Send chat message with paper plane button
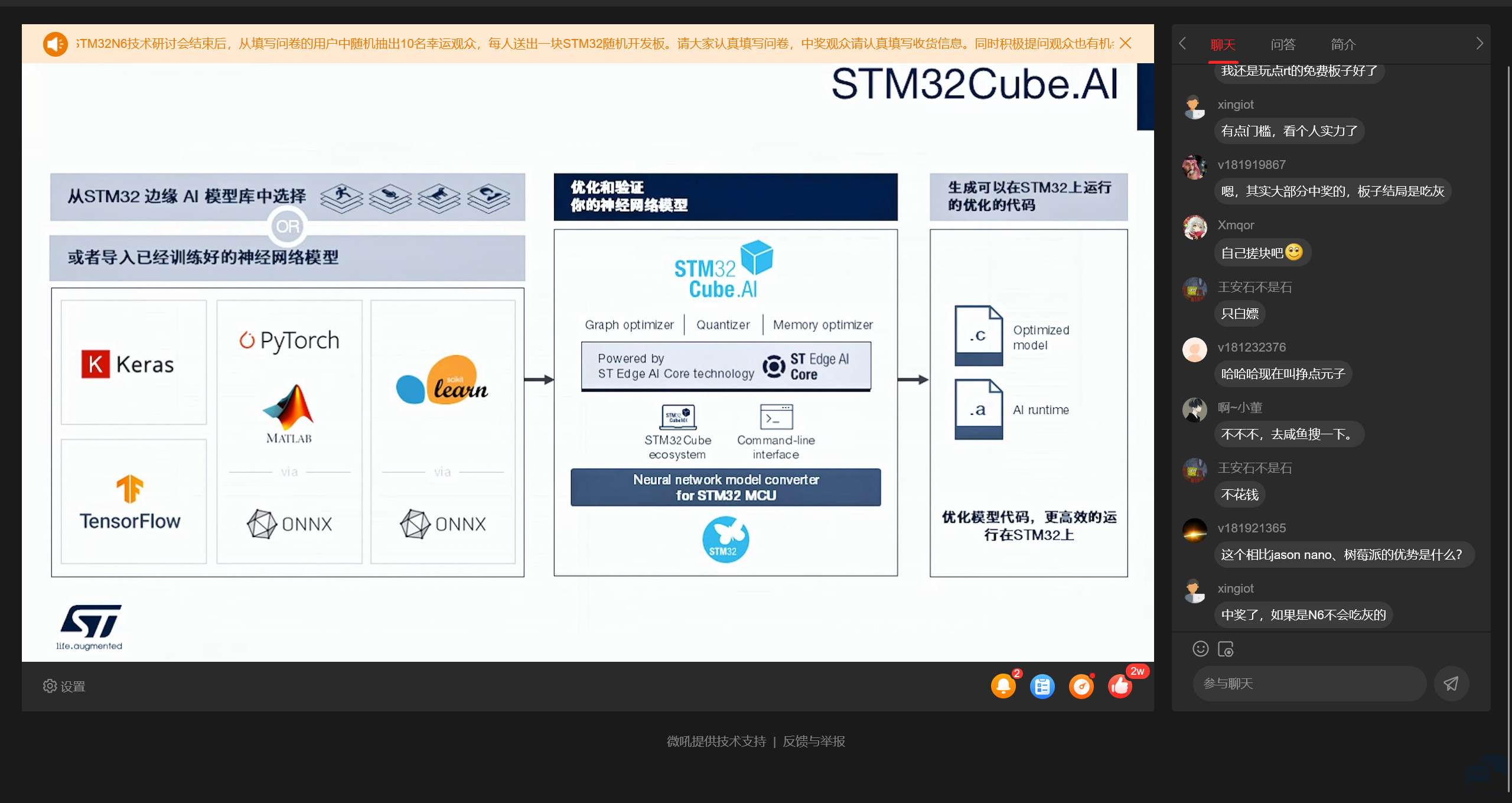 (1451, 684)
